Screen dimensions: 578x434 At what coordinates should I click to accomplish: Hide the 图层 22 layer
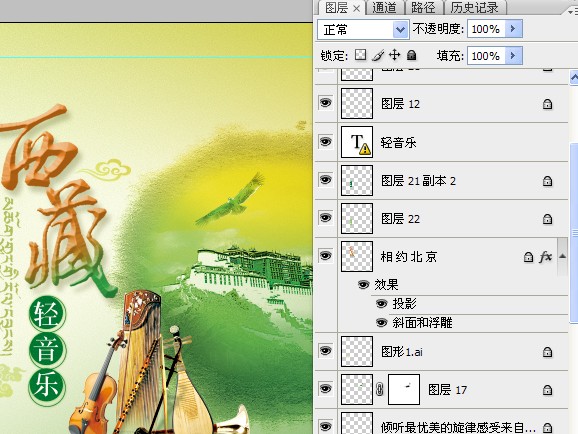(325, 218)
